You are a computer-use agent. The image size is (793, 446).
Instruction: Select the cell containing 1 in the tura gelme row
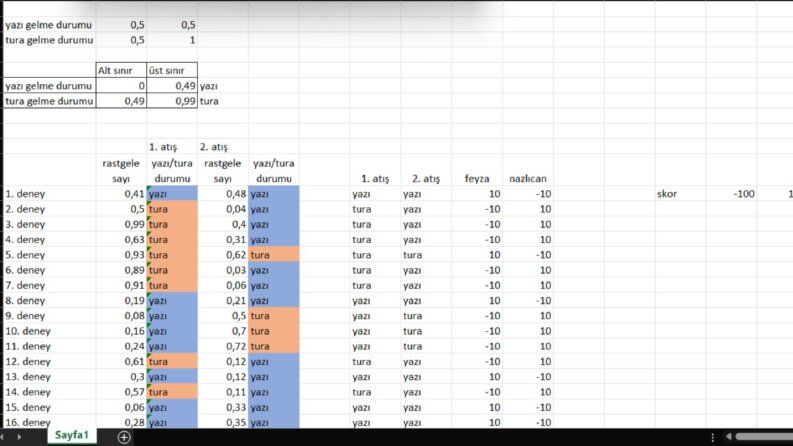click(172, 40)
